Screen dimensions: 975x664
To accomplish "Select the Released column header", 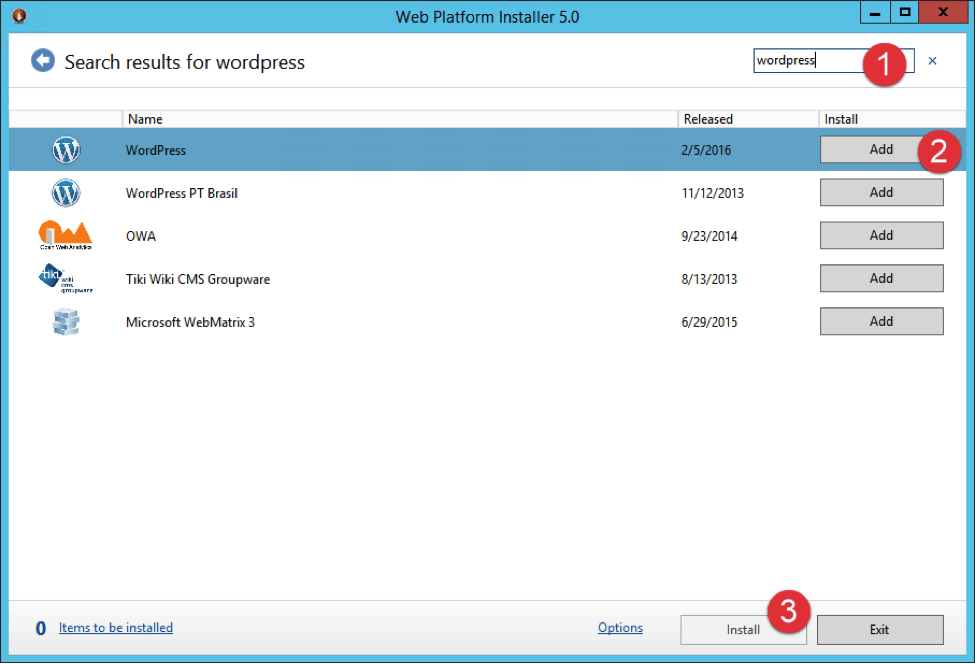I will pos(708,118).
